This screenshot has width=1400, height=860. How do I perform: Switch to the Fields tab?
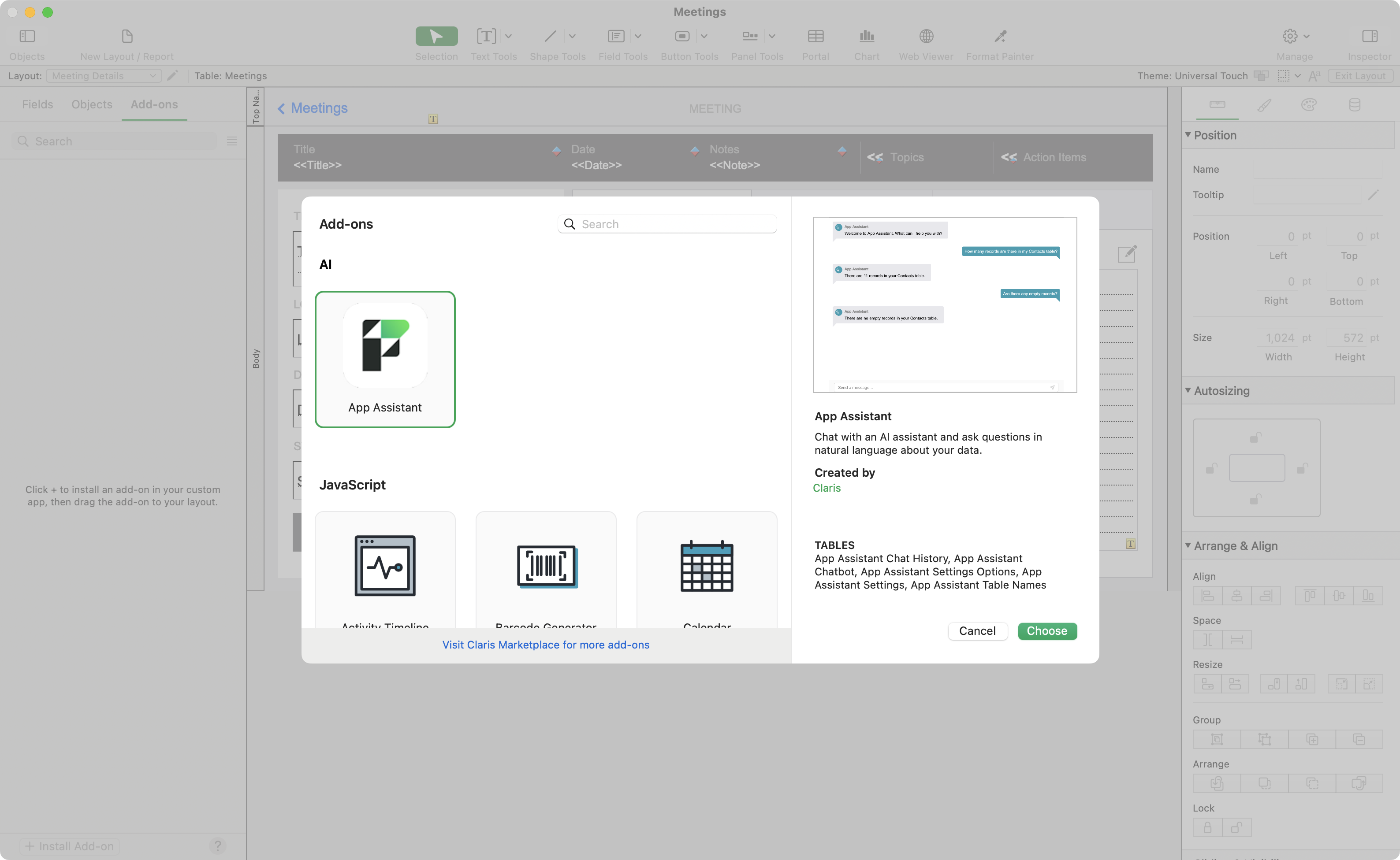[37, 105]
